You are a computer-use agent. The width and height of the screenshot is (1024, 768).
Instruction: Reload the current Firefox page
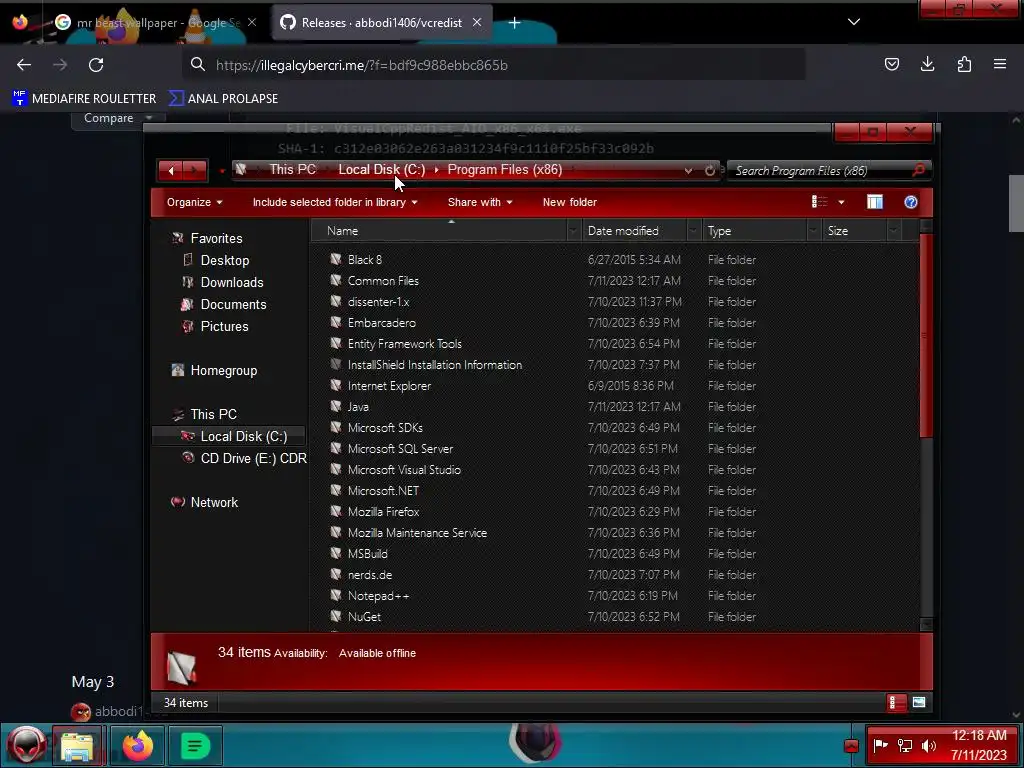tap(96, 65)
